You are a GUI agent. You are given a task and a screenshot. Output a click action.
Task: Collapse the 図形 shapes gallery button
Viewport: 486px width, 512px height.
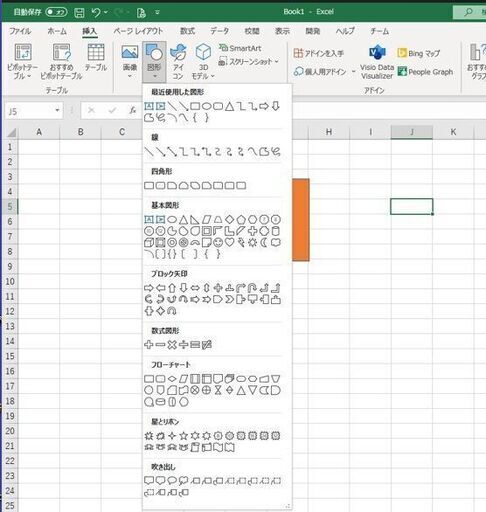(154, 62)
